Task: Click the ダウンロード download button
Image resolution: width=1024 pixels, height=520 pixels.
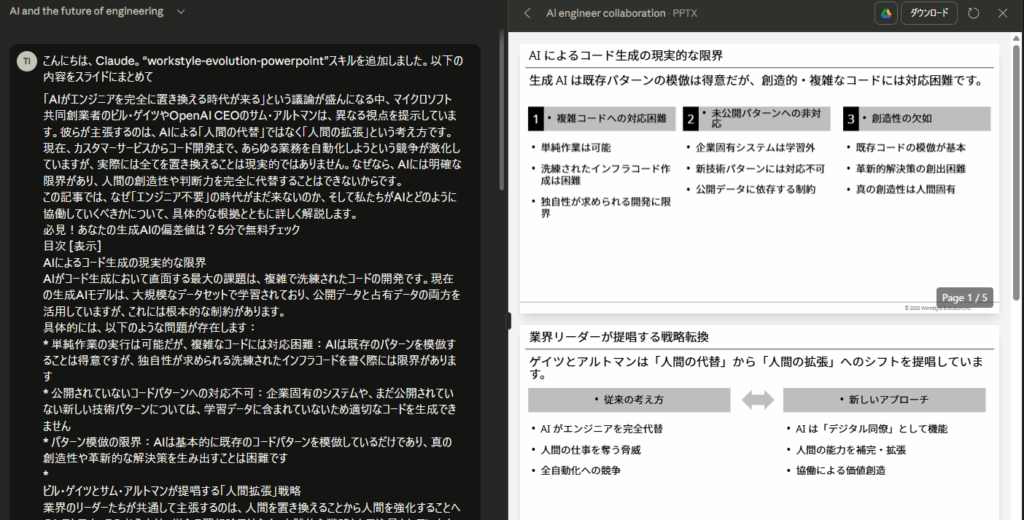Action: 928,13
